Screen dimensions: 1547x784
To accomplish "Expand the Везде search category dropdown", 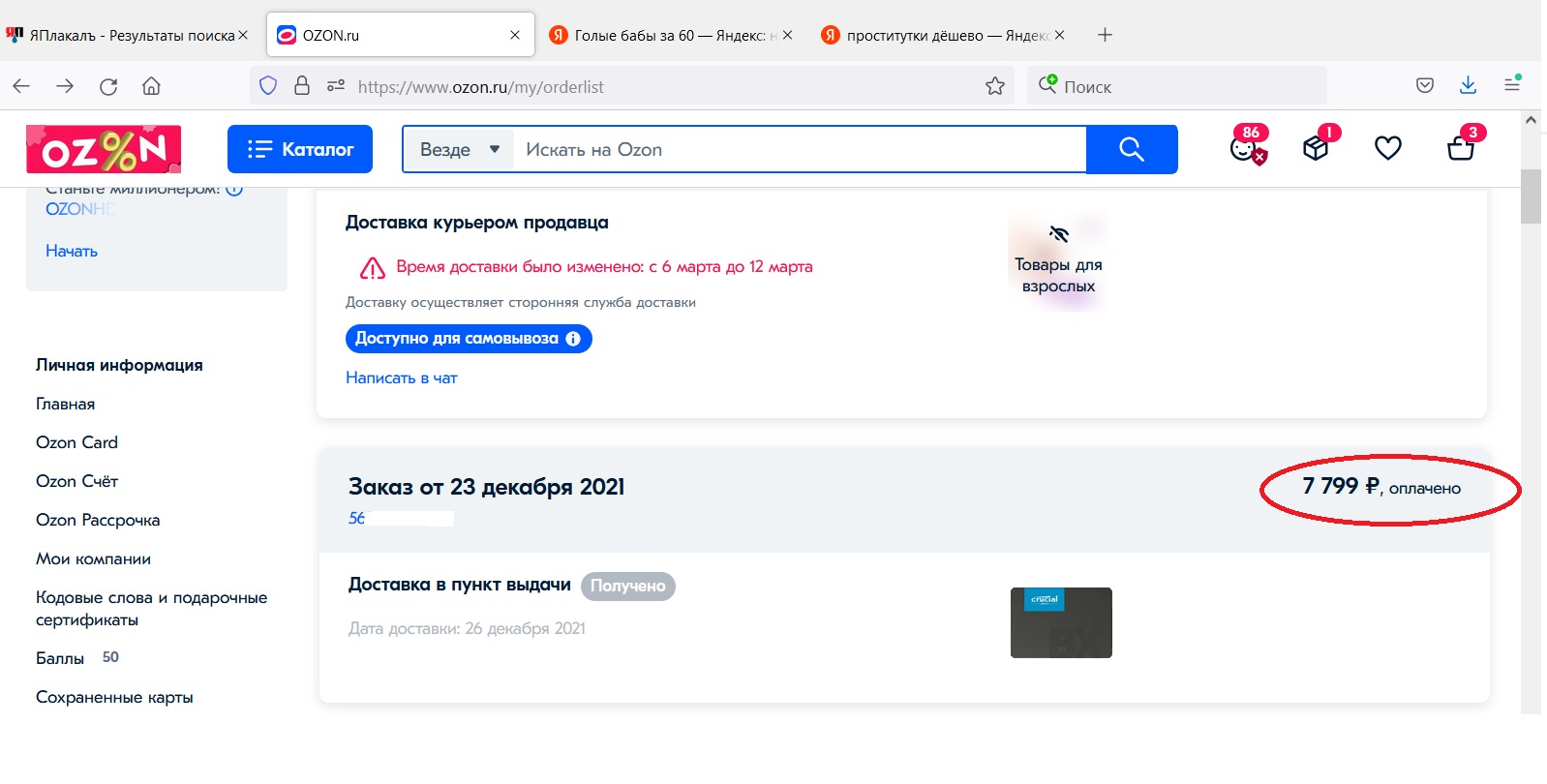I will [x=459, y=150].
